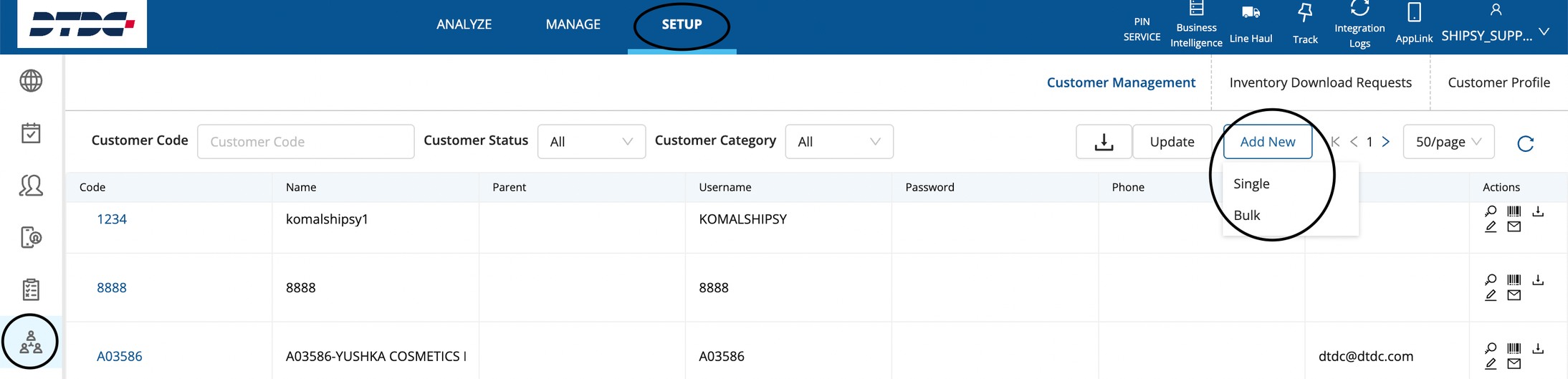Click the Update button
Viewport: 1568px width, 379px height.
coord(1172,142)
